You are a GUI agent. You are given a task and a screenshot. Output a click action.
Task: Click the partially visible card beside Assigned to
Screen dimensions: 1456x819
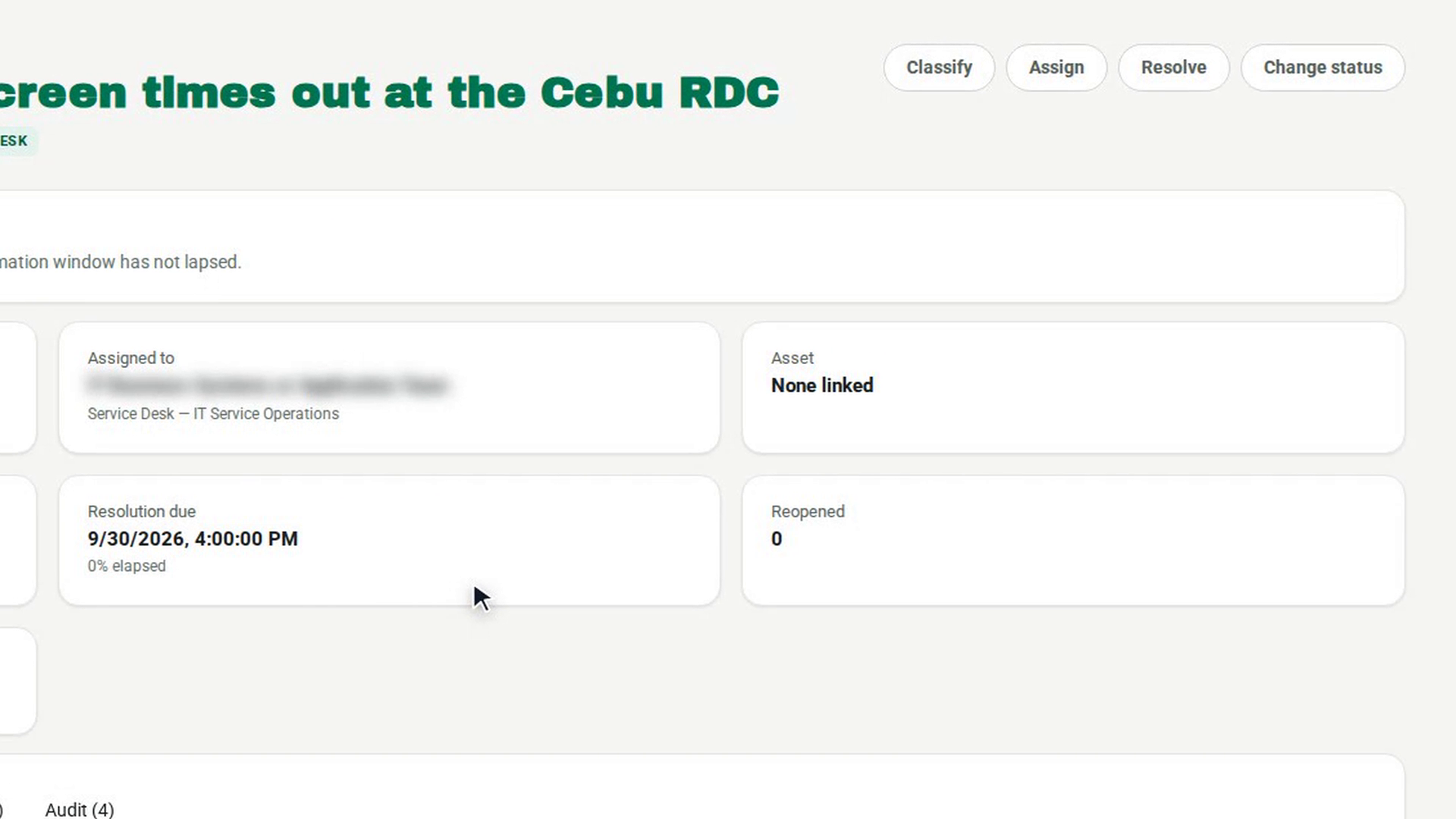(x=17, y=388)
